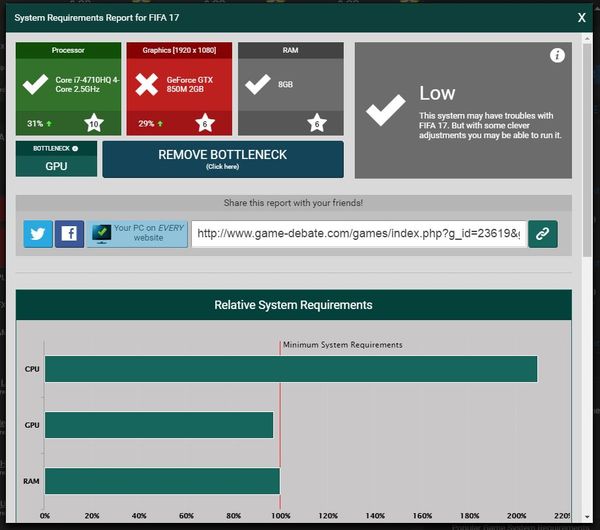
Task: Click the Processor card header
Action: pyautogui.click(x=68, y=50)
